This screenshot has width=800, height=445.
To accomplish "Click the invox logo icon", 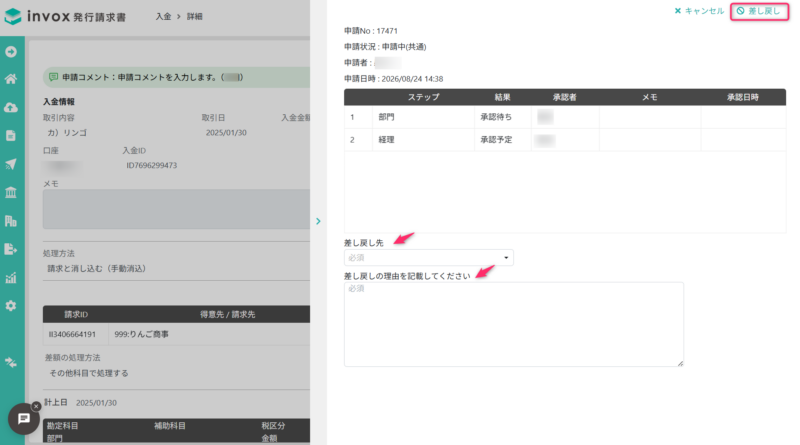I will (x=13, y=16).
